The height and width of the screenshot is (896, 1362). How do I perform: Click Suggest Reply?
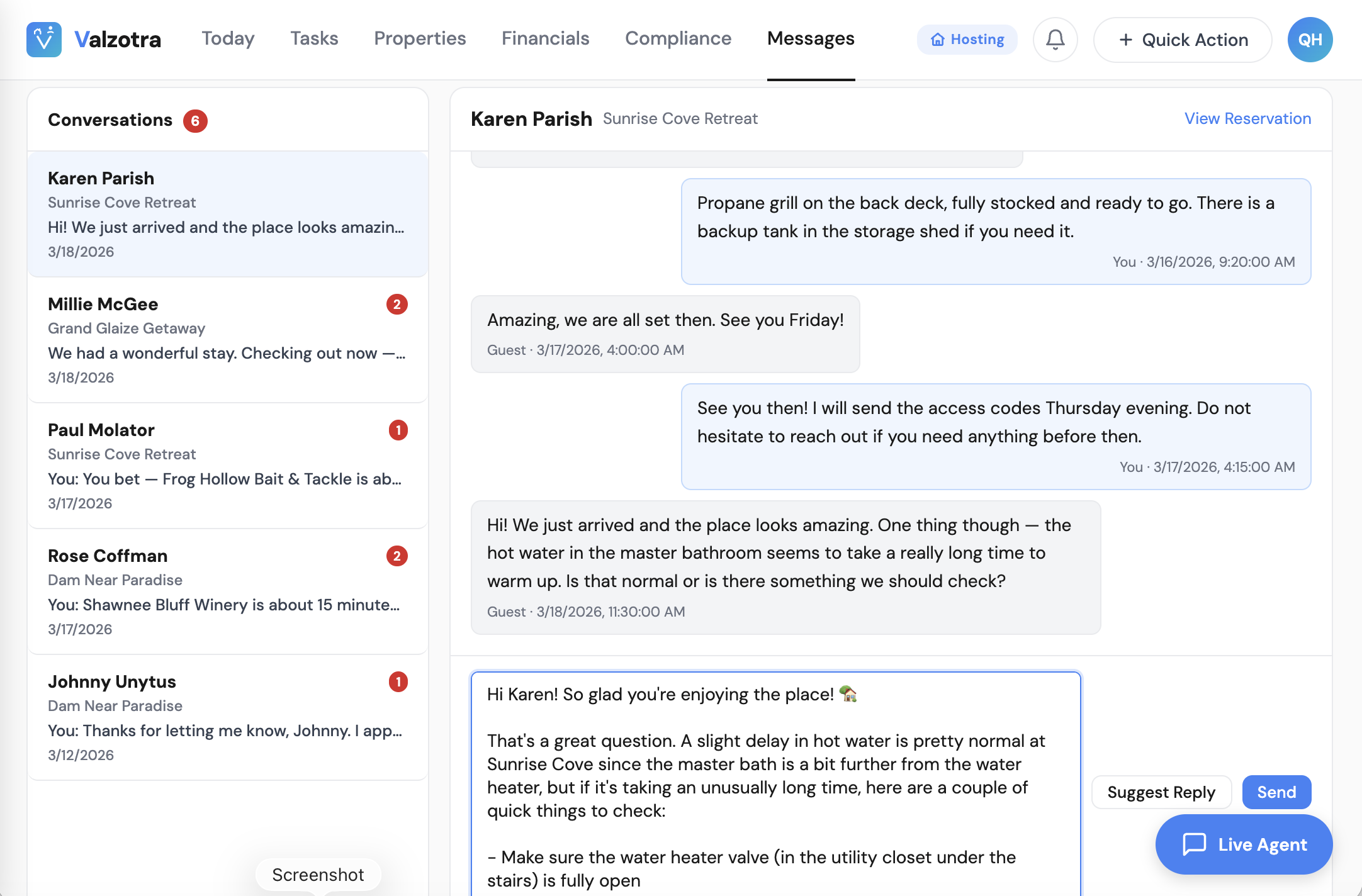click(1161, 792)
